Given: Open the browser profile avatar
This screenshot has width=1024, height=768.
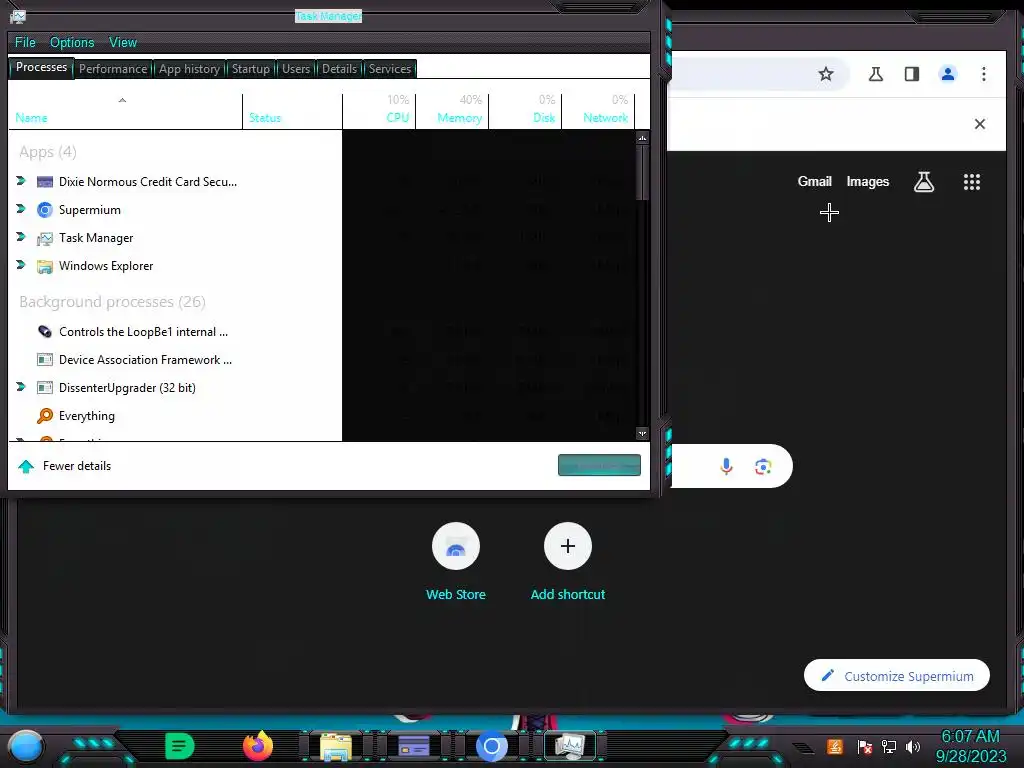Looking at the screenshot, I should click(948, 74).
